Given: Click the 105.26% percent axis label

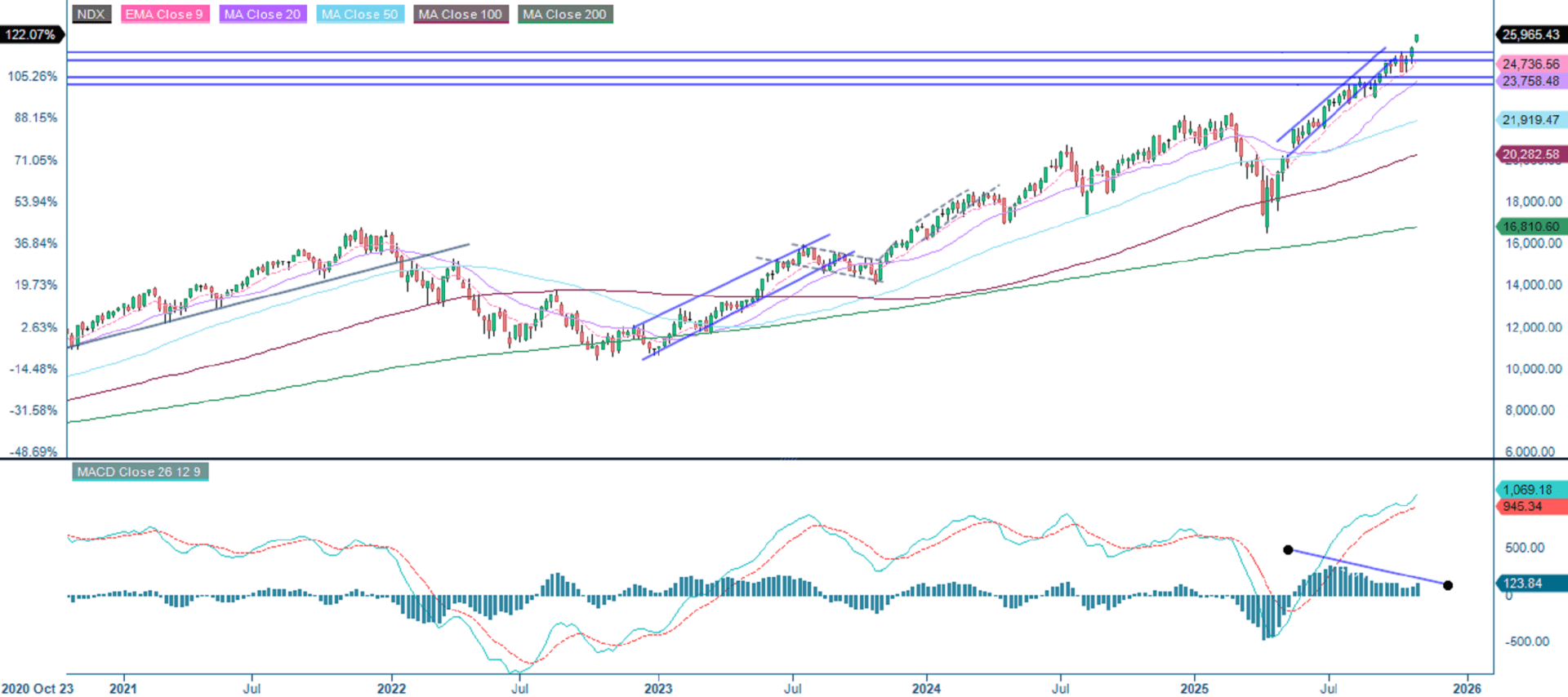Looking at the screenshot, I should [33, 76].
